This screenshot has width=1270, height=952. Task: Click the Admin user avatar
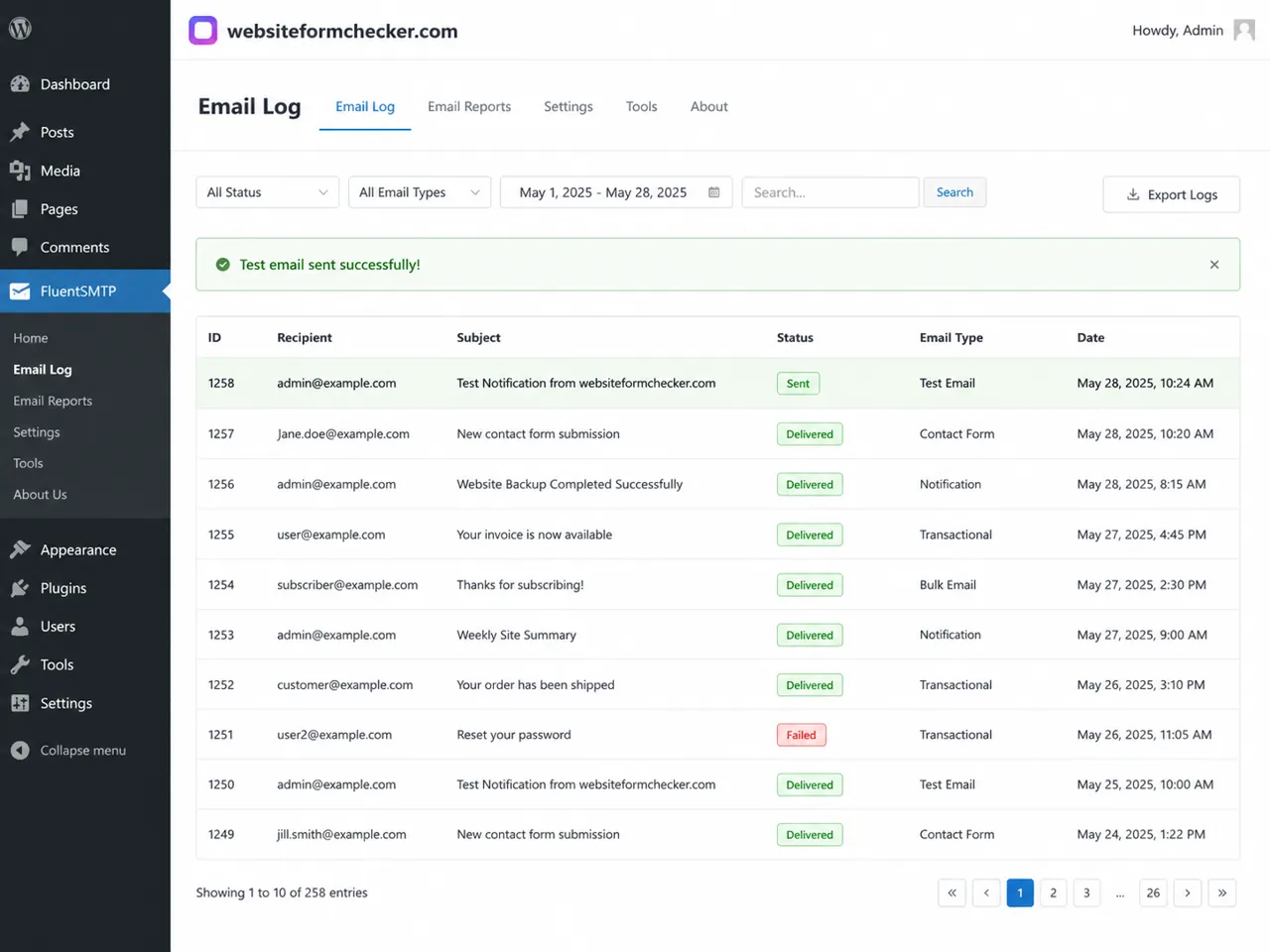click(x=1244, y=31)
